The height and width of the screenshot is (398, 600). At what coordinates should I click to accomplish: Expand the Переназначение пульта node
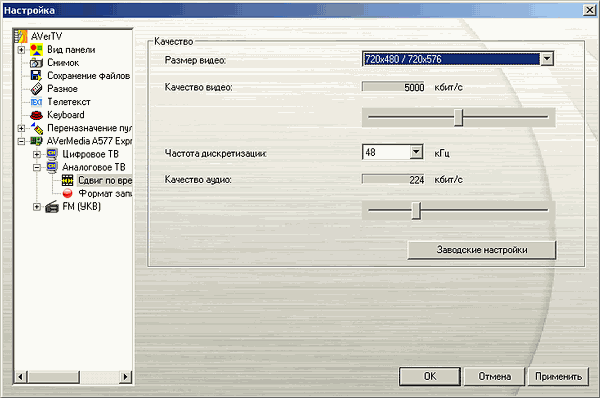[x=21, y=128]
